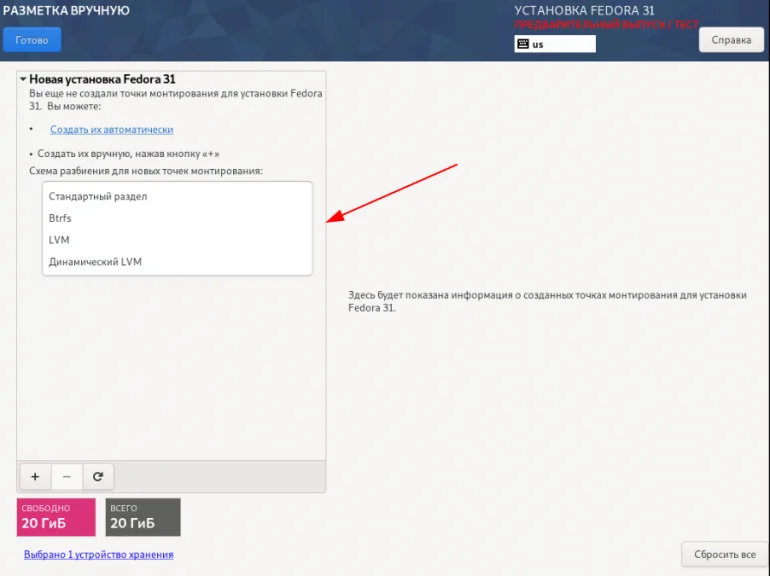Image resolution: width=770 pixels, height=576 pixels.
Task: Click the us keyboard layout field
Action: click(x=555, y=44)
